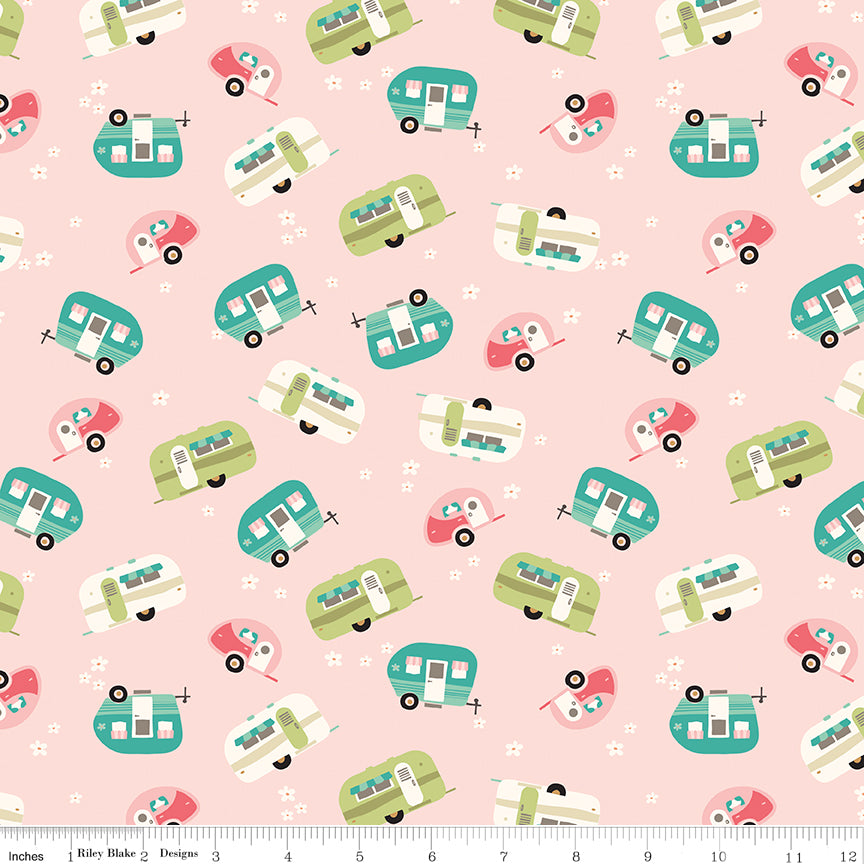
Task: Select the number 11 ruler mark
Action: (794, 855)
